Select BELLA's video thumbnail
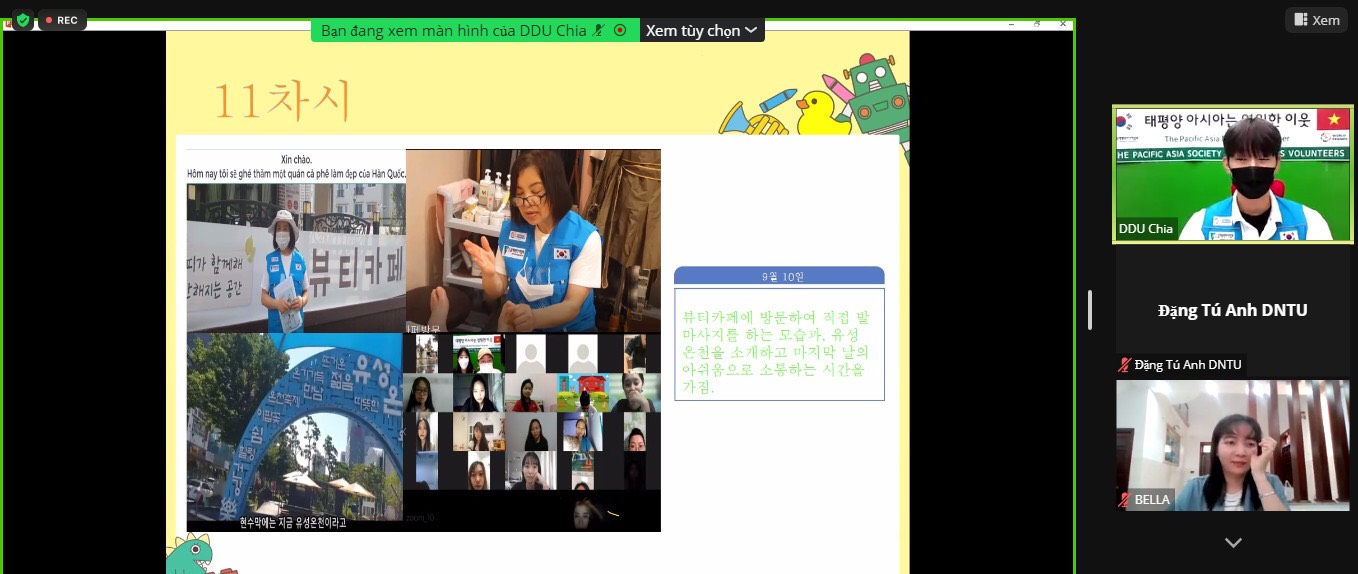Screen dimensions: 1358x574 [1232, 445]
